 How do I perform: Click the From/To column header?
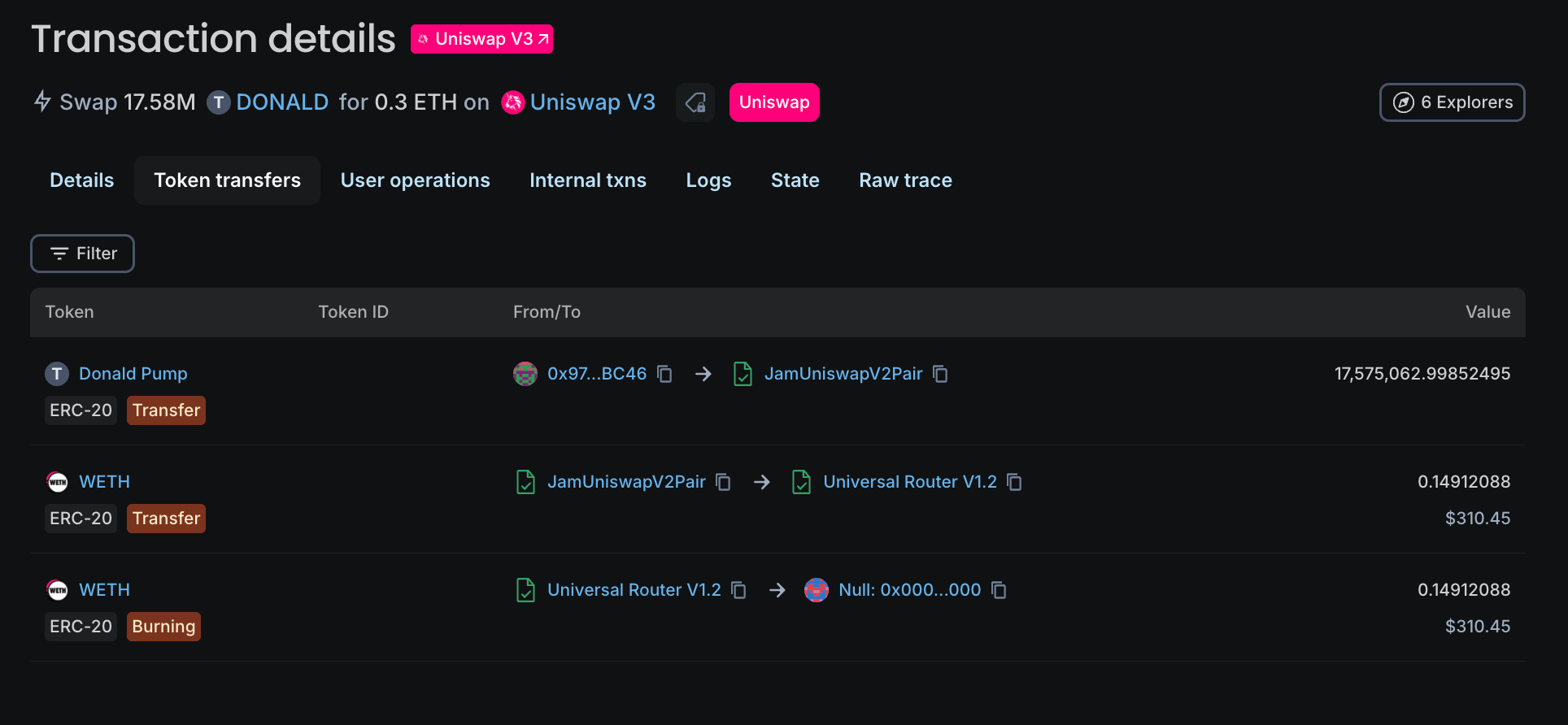pyautogui.click(x=547, y=312)
